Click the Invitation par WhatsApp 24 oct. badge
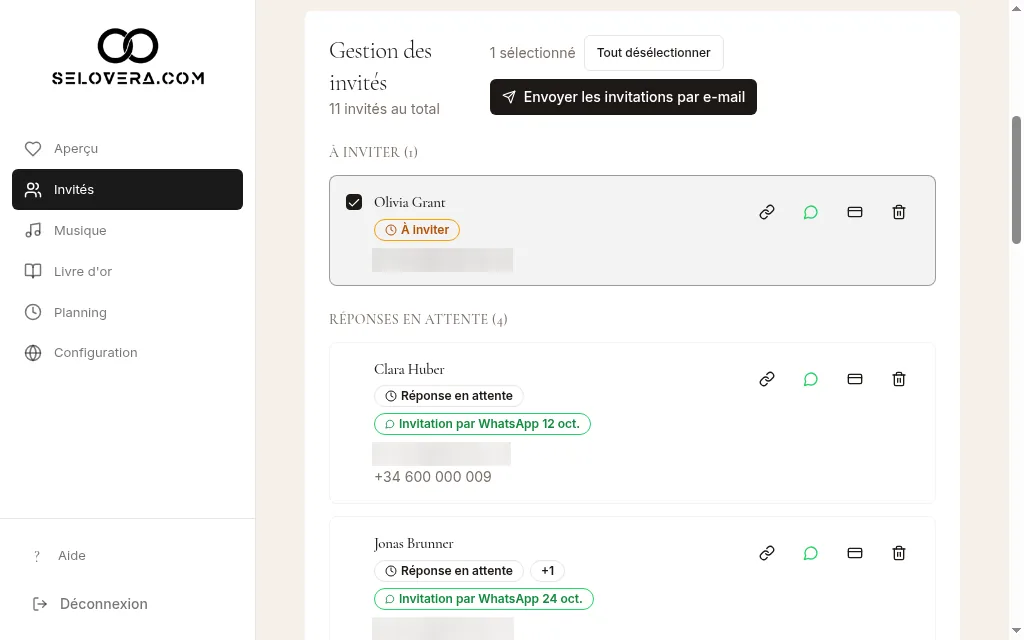This screenshot has width=1024, height=640. click(x=483, y=599)
